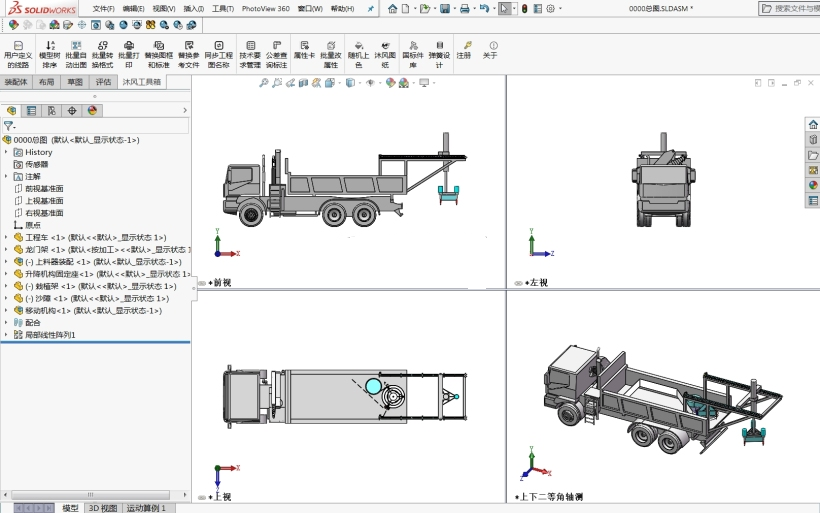Screen dimensions: 820x513
Task: Click the 搜索 search input field
Action: click(792, 9)
